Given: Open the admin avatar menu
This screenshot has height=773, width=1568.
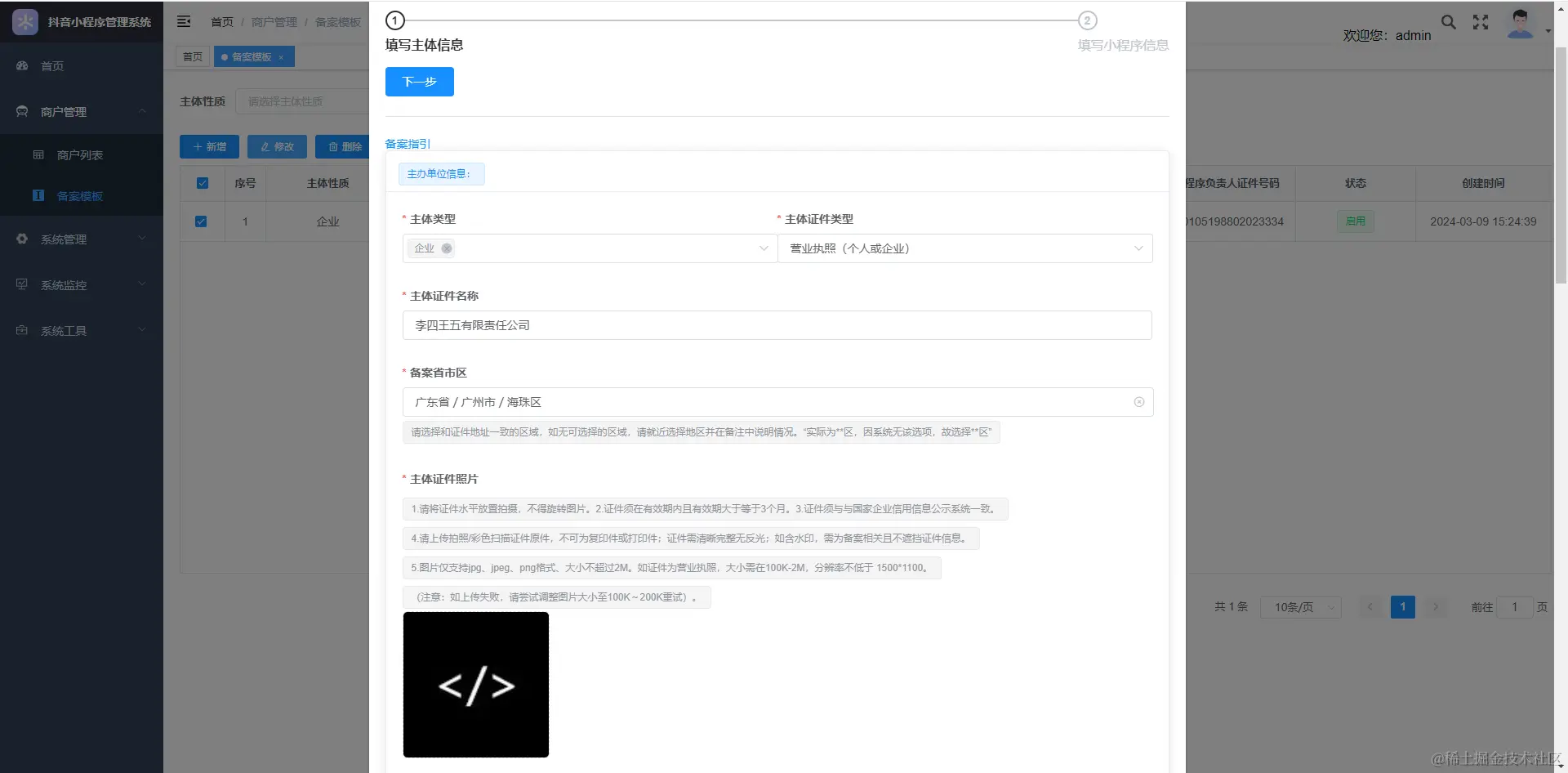Looking at the screenshot, I should 1520,23.
